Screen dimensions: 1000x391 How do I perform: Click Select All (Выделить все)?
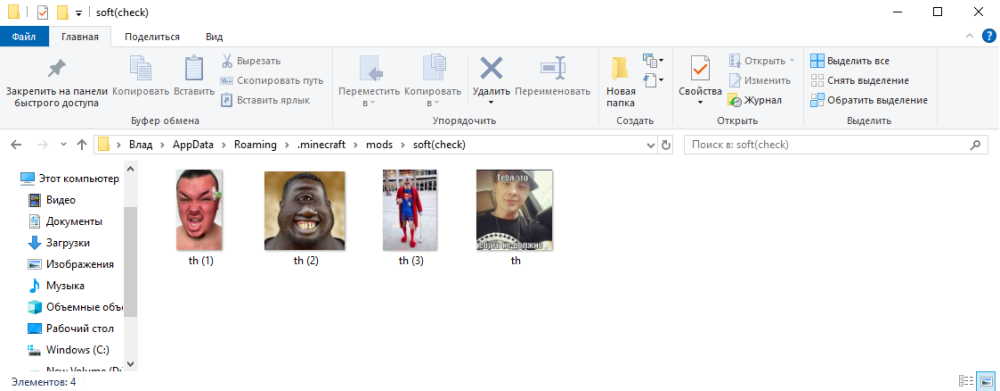pos(850,61)
